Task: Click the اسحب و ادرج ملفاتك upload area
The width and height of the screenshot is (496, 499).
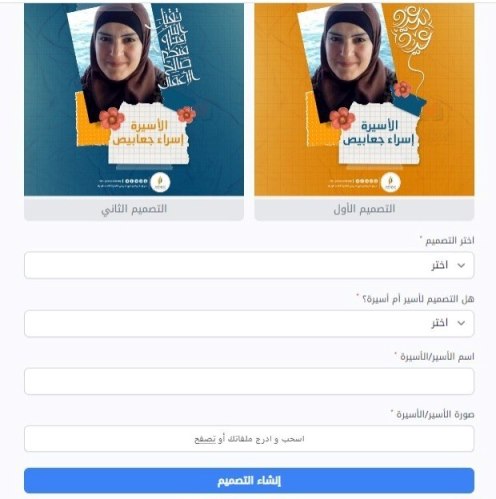Action: click(x=249, y=439)
